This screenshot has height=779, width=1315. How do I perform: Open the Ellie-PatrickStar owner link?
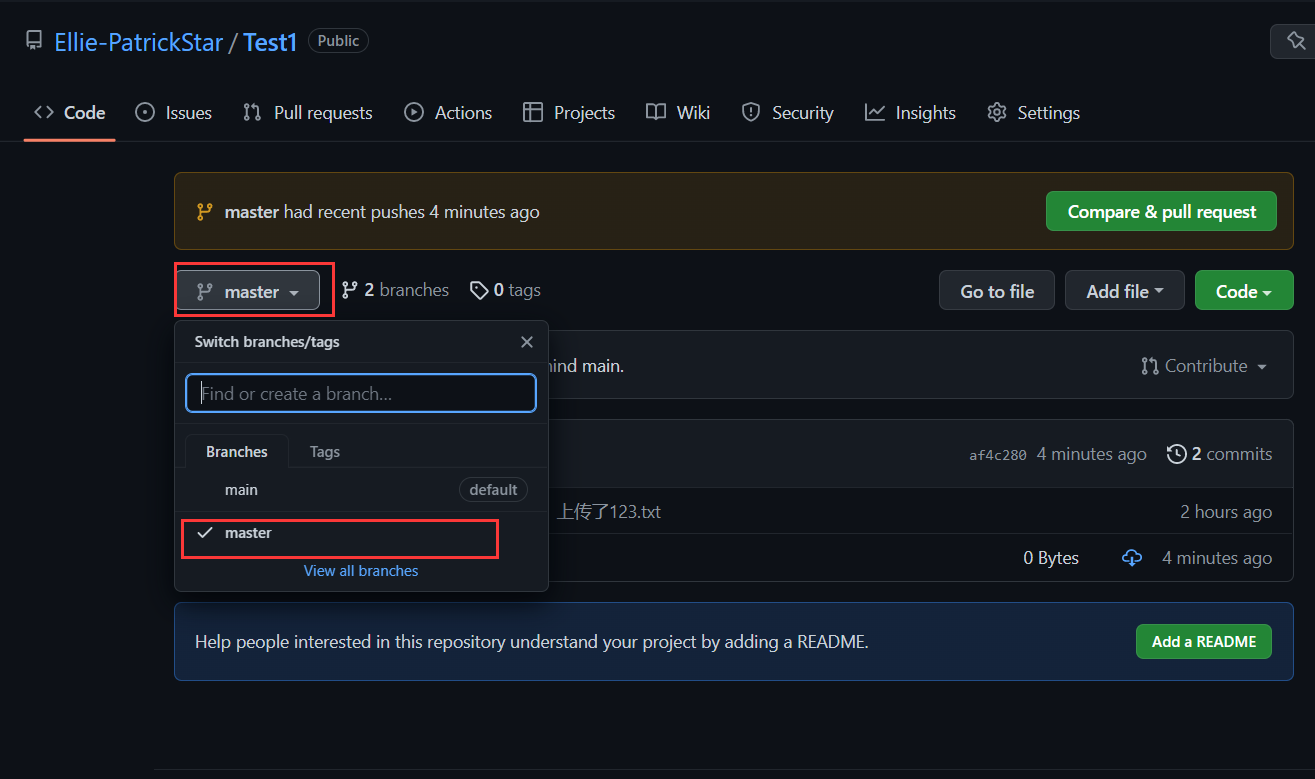pos(139,42)
